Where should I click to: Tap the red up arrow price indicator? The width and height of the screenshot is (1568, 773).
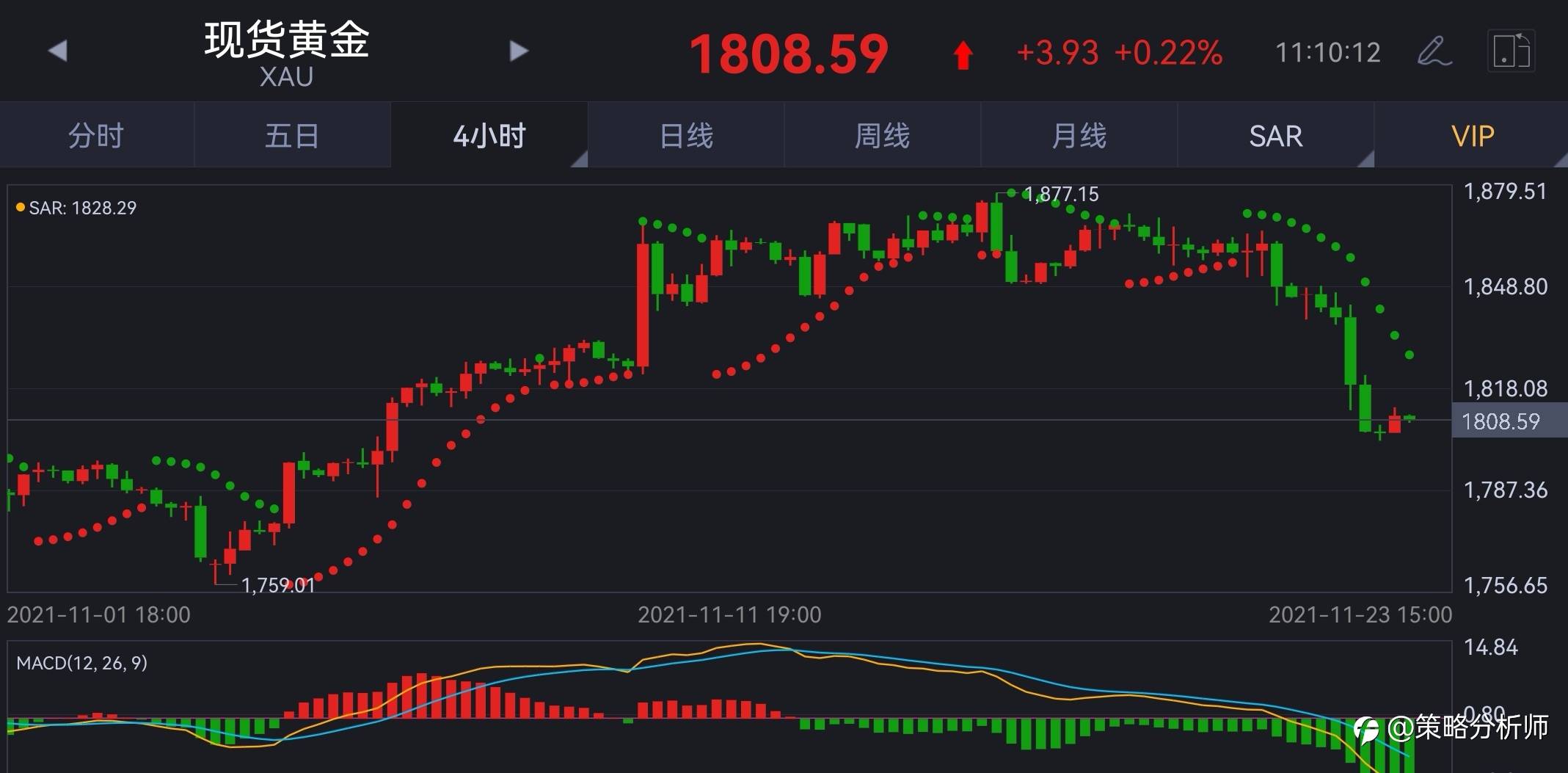pos(963,55)
